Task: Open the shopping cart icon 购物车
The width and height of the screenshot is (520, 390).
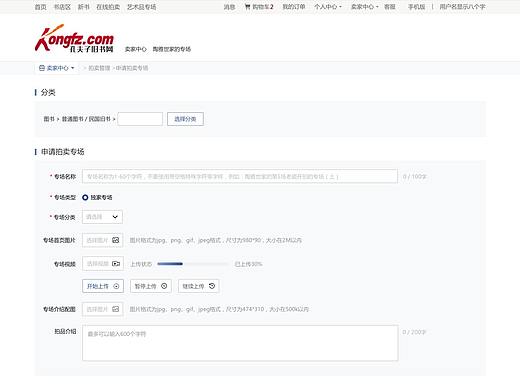Action: coord(247,7)
